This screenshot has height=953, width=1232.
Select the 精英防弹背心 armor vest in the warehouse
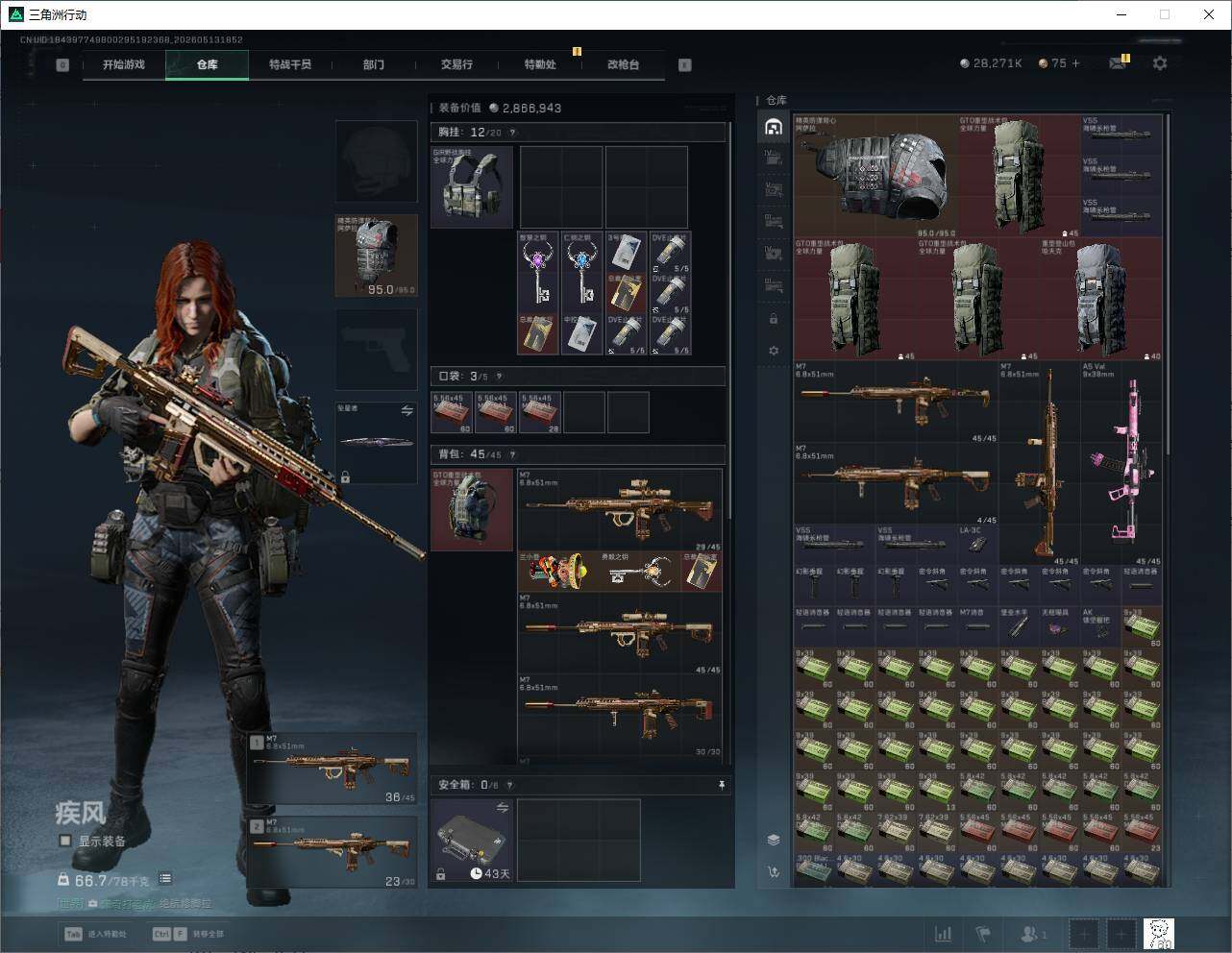coord(875,176)
